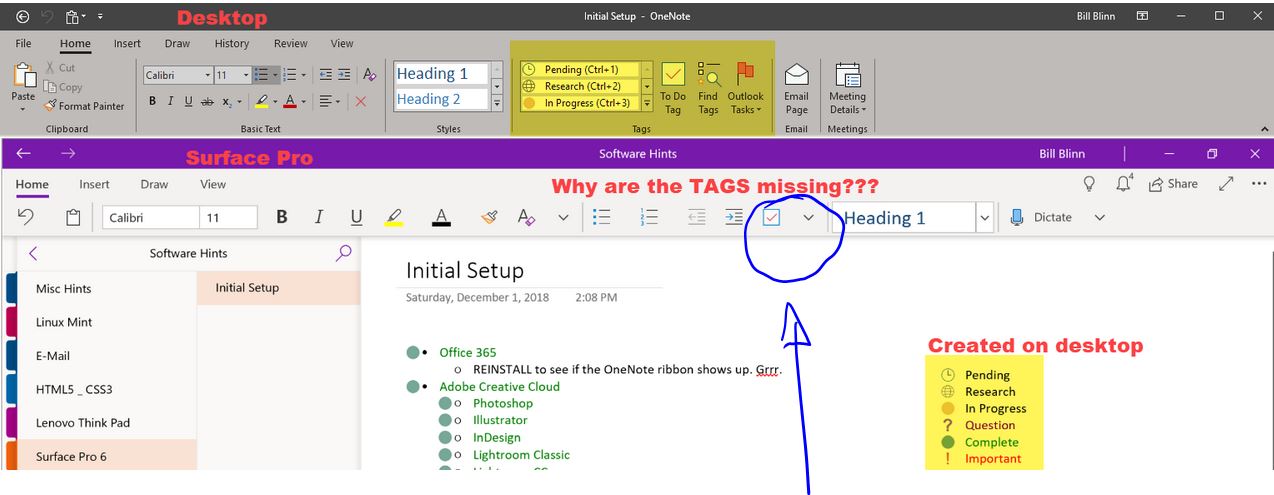
Task: Apply Heading 2 style in desktop Styles
Action: (441, 99)
